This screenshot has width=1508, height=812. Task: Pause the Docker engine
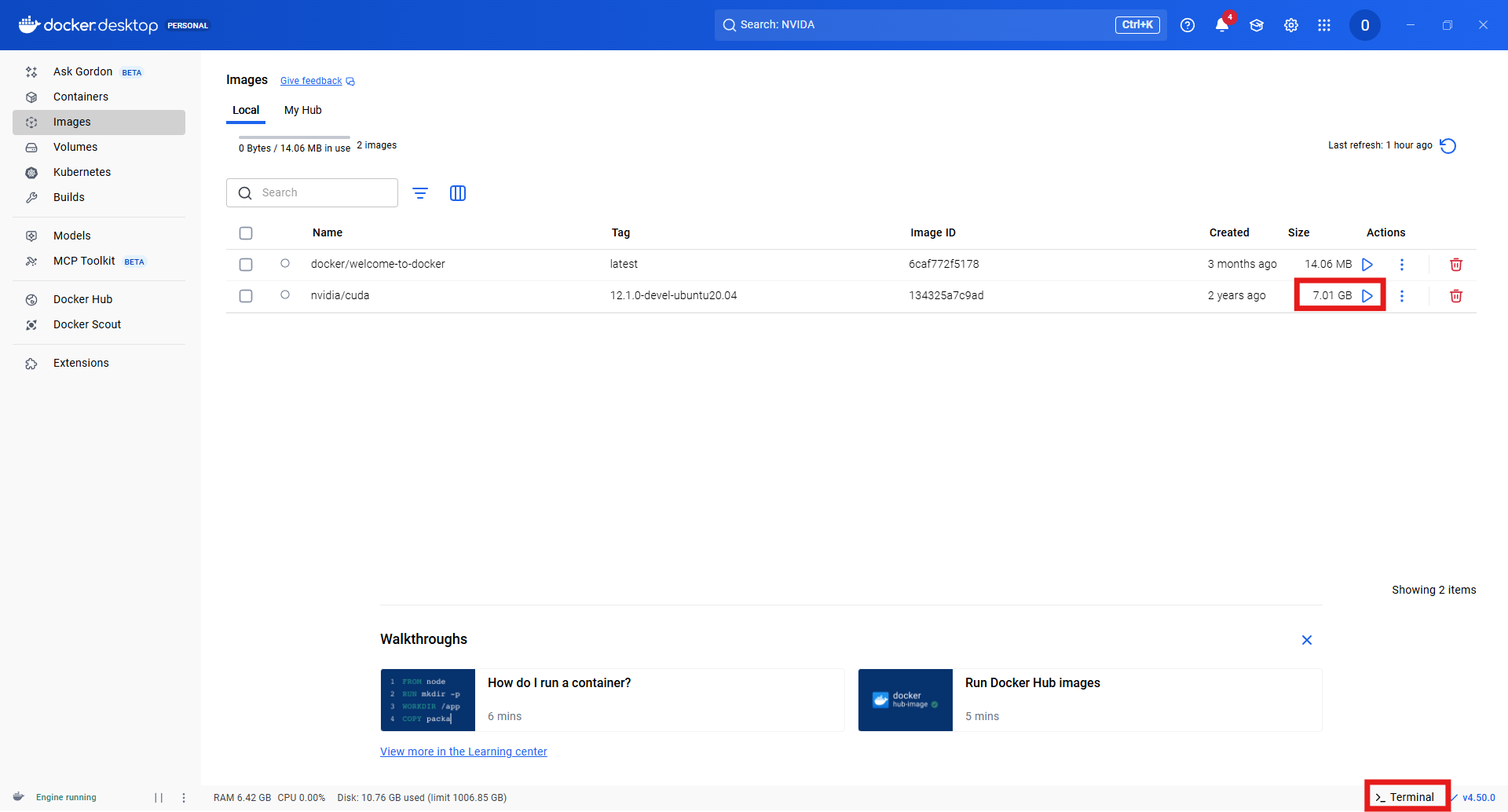pyautogui.click(x=159, y=798)
